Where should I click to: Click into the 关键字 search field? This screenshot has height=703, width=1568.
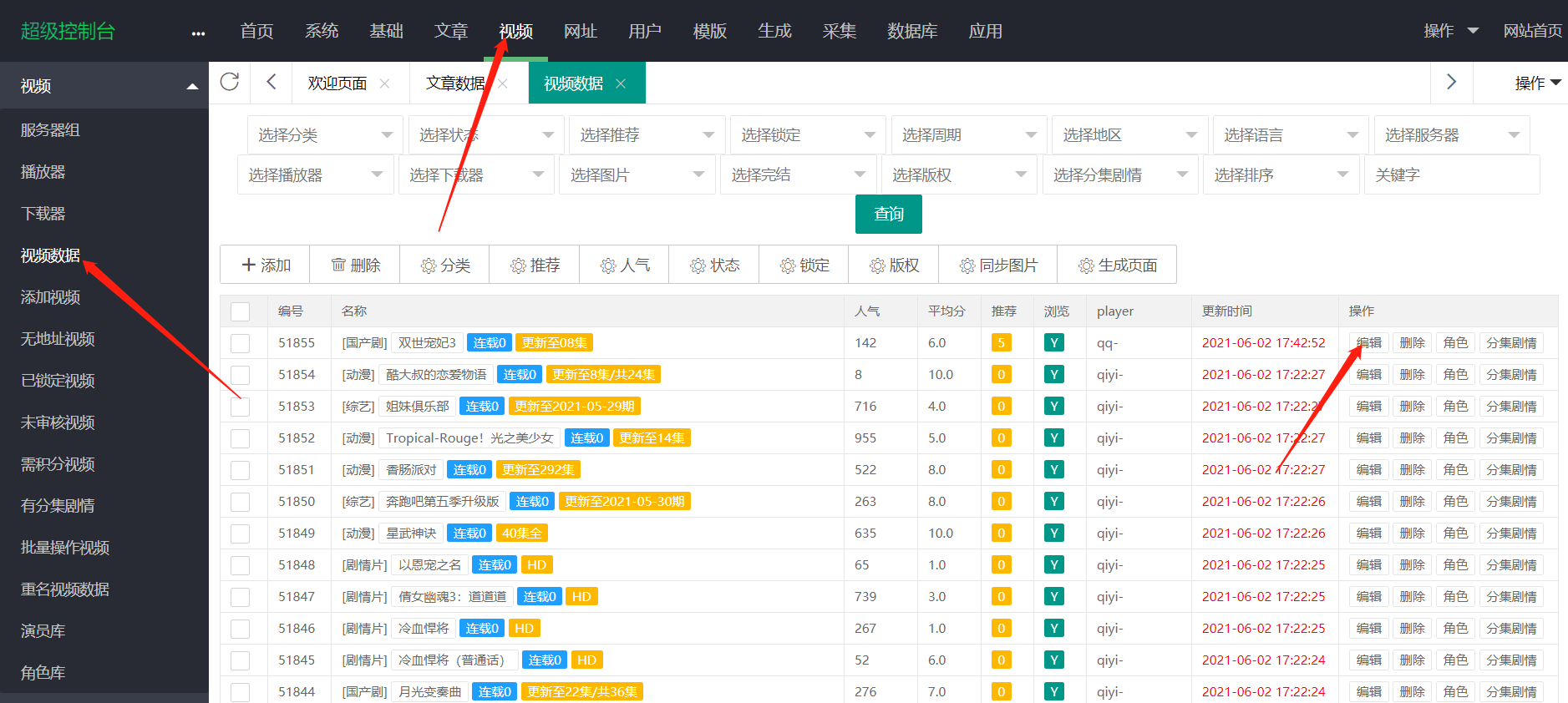[1452, 174]
